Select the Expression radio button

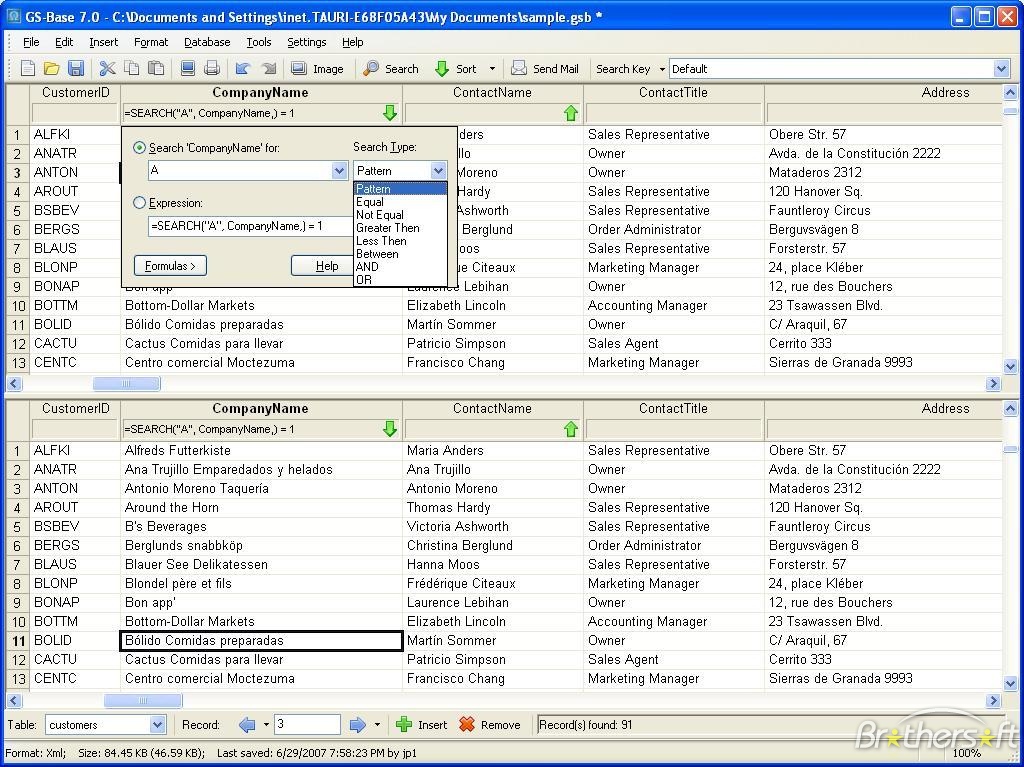click(x=139, y=203)
